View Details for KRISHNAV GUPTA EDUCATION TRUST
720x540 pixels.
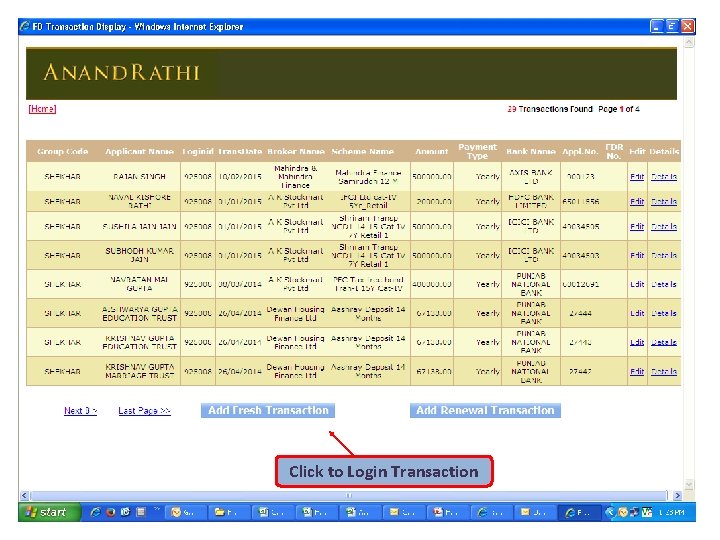(664, 342)
